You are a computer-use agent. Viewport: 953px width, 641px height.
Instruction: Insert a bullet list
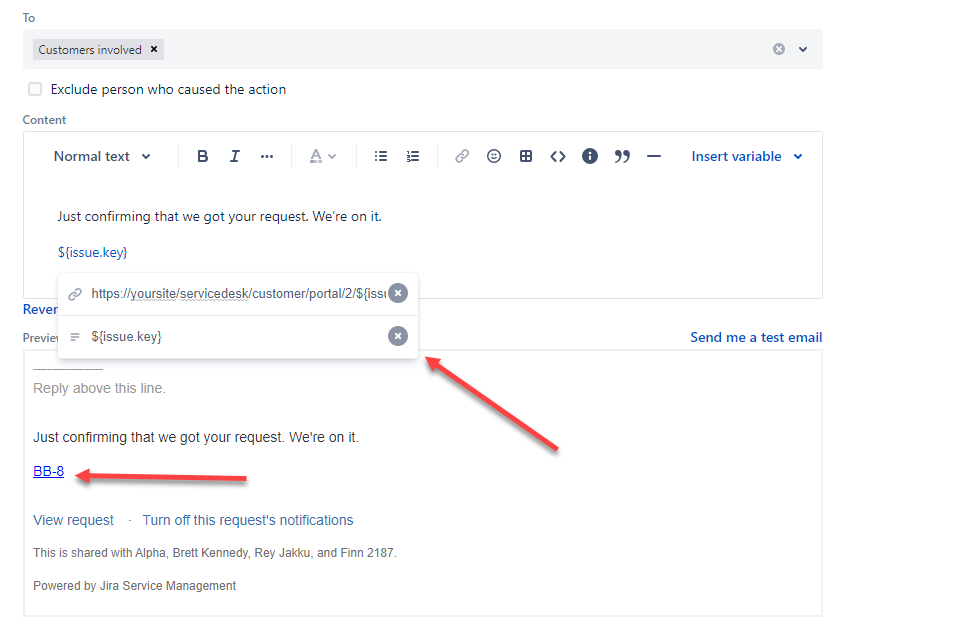(381, 157)
